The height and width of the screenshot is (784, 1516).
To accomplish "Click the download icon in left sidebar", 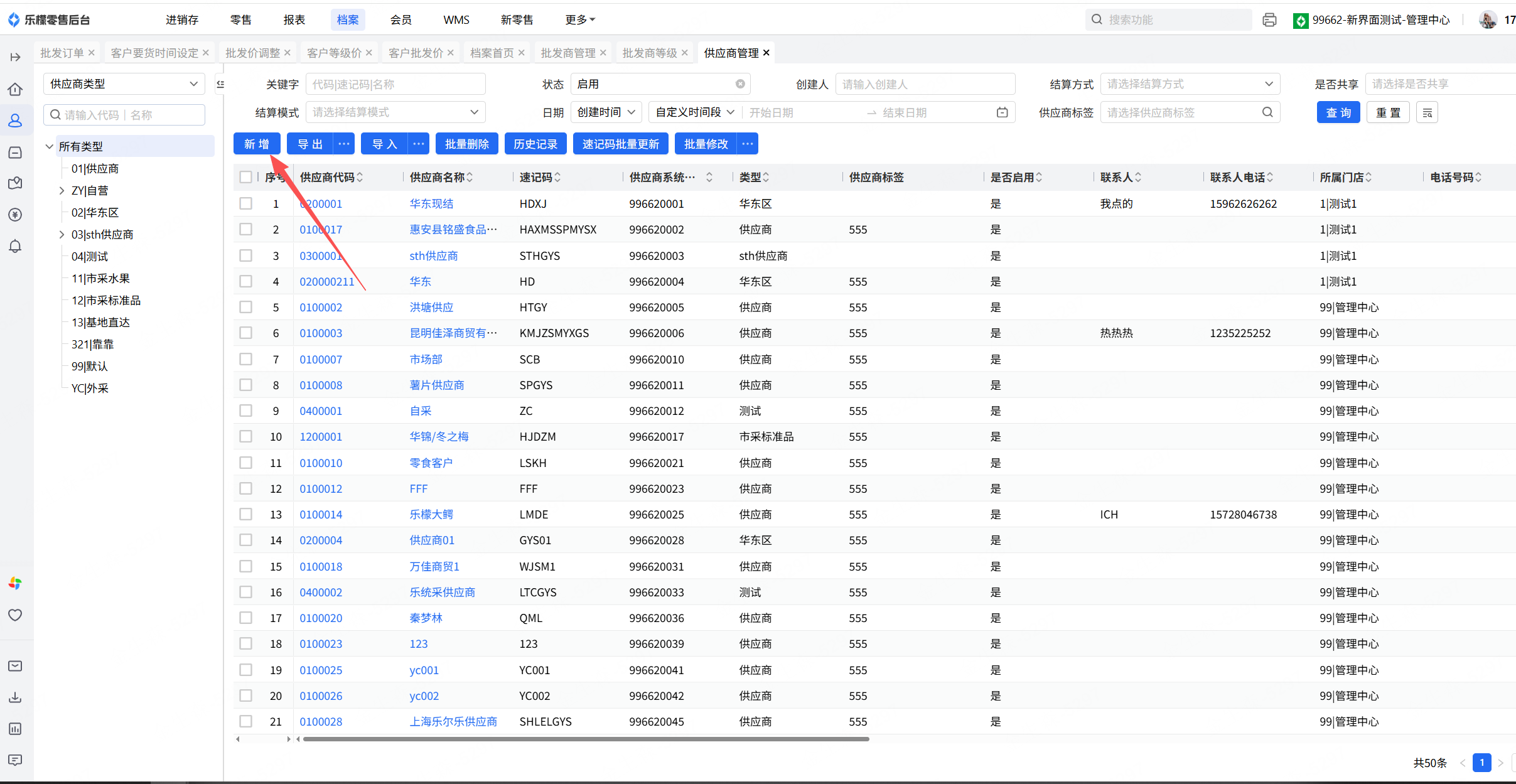I will [x=15, y=697].
